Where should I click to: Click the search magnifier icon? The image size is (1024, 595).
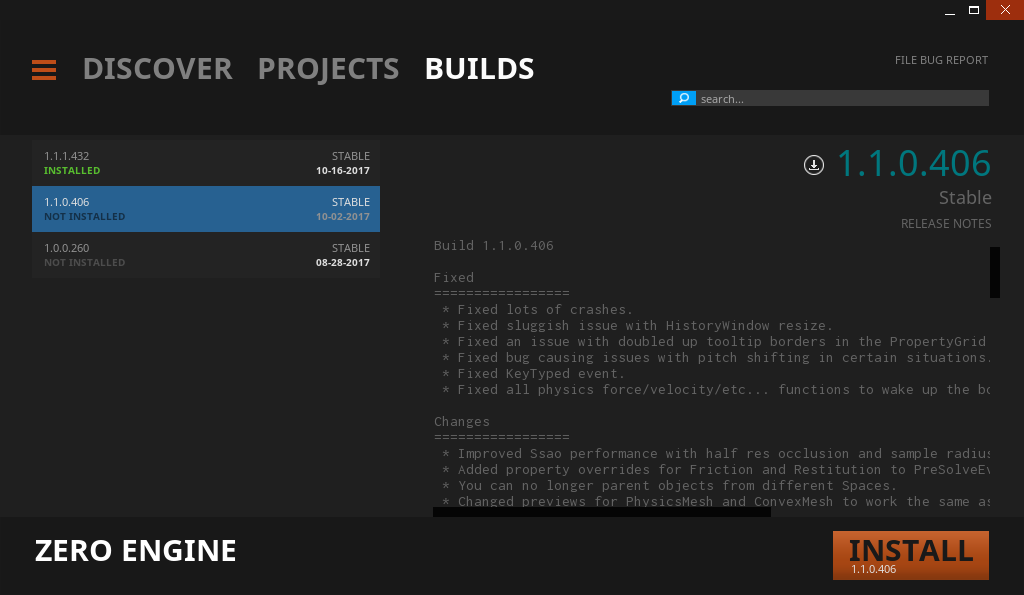(x=683, y=98)
